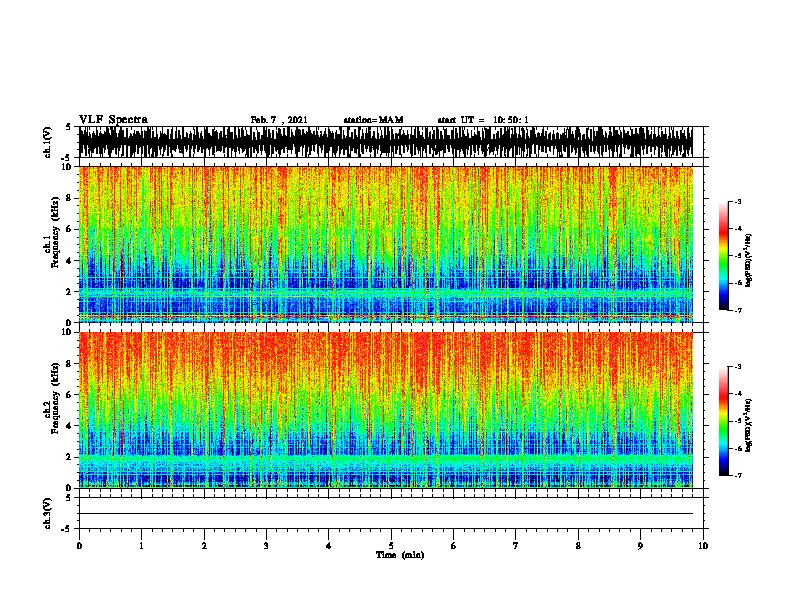Click the '5' tick on the time axis
792x612 pixels.
(x=391, y=546)
